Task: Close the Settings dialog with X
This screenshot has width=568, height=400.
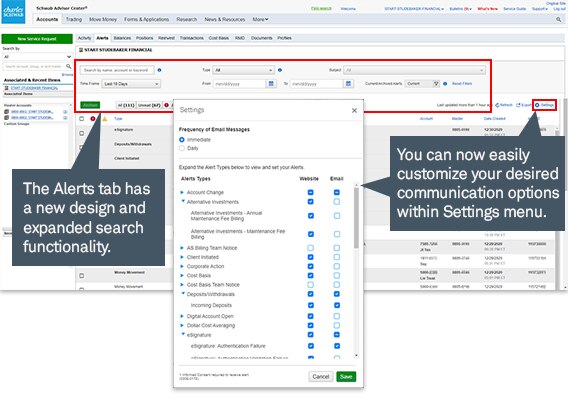Action: (354, 111)
